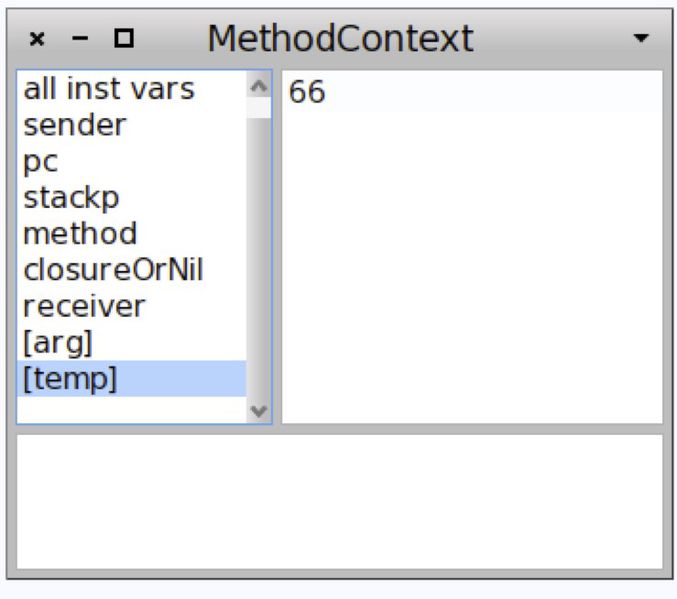Click into the bottom evaluation pane
This screenshot has height=599, width=677.
(339, 501)
